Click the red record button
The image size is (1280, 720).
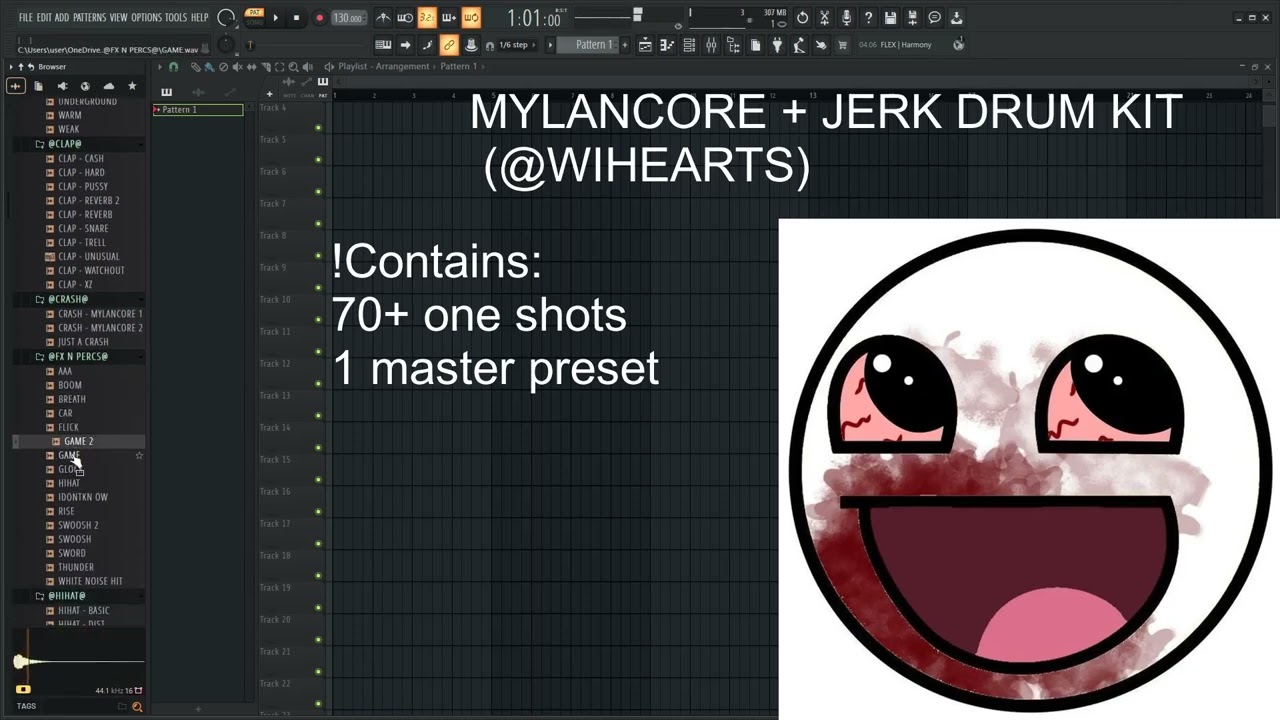coord(319,17)
